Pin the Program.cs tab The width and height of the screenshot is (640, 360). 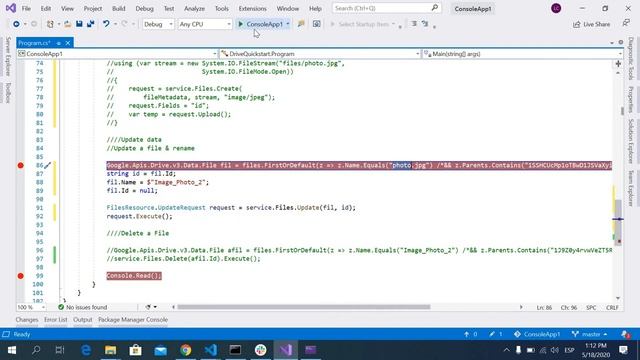pyautogui.click(x=58, y=43)
